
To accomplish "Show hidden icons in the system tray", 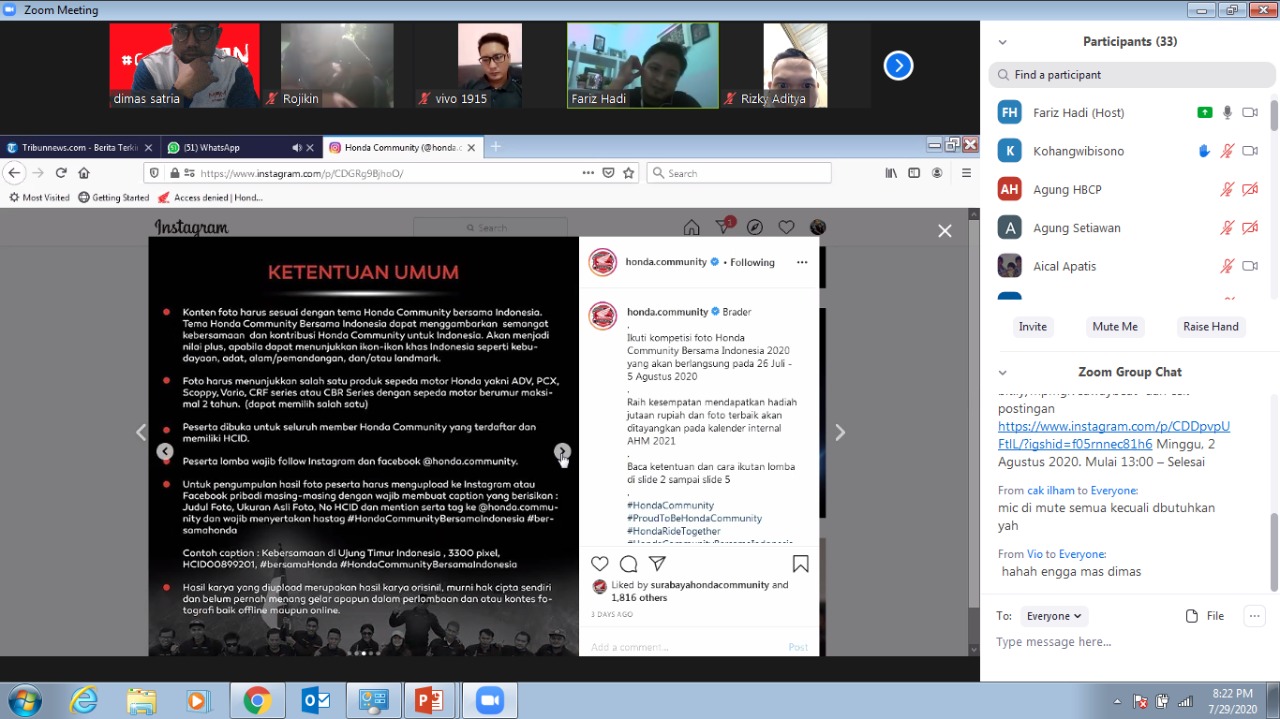I will coord(1118,701).
